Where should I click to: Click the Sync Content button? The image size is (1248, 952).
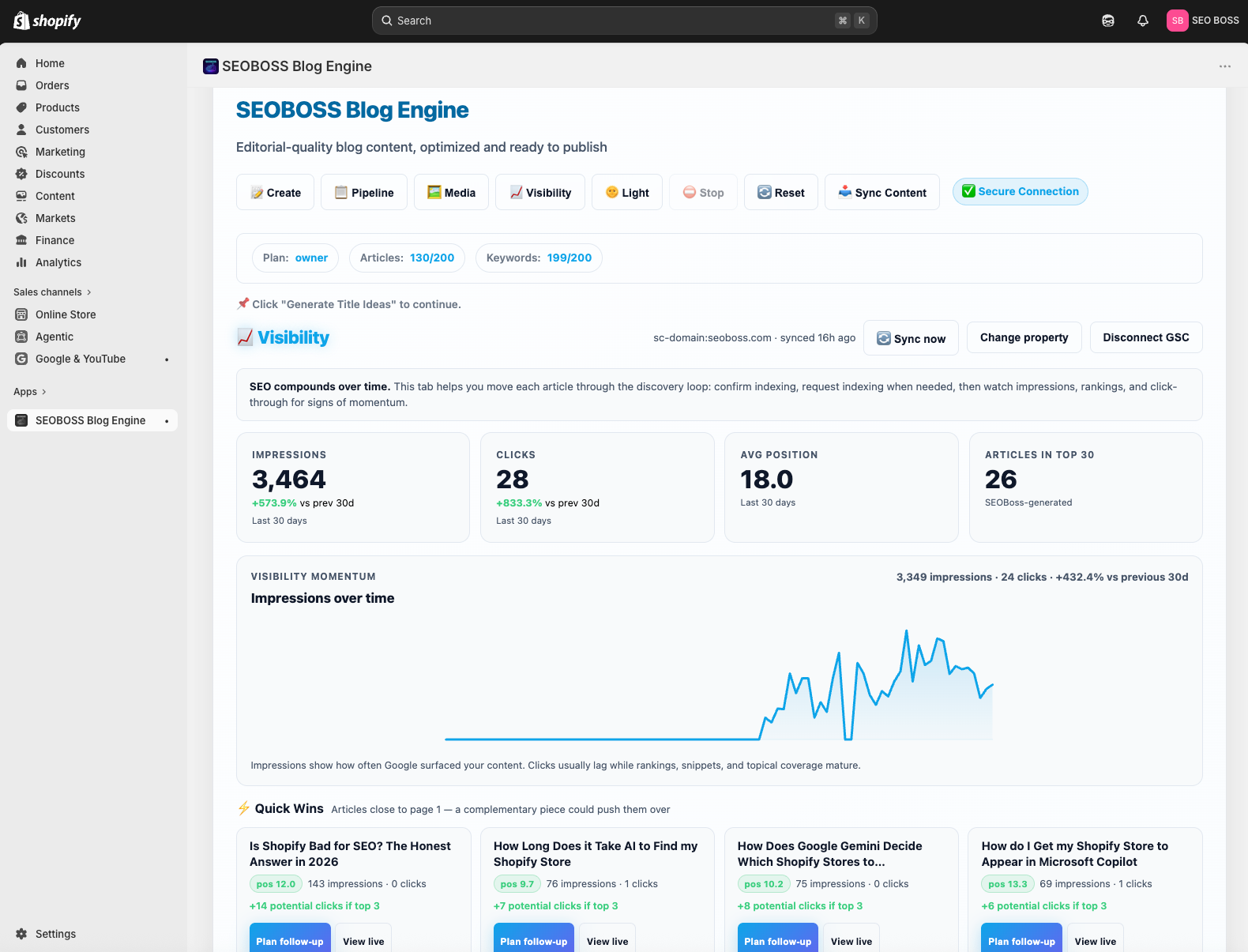(x=882, y=192)
